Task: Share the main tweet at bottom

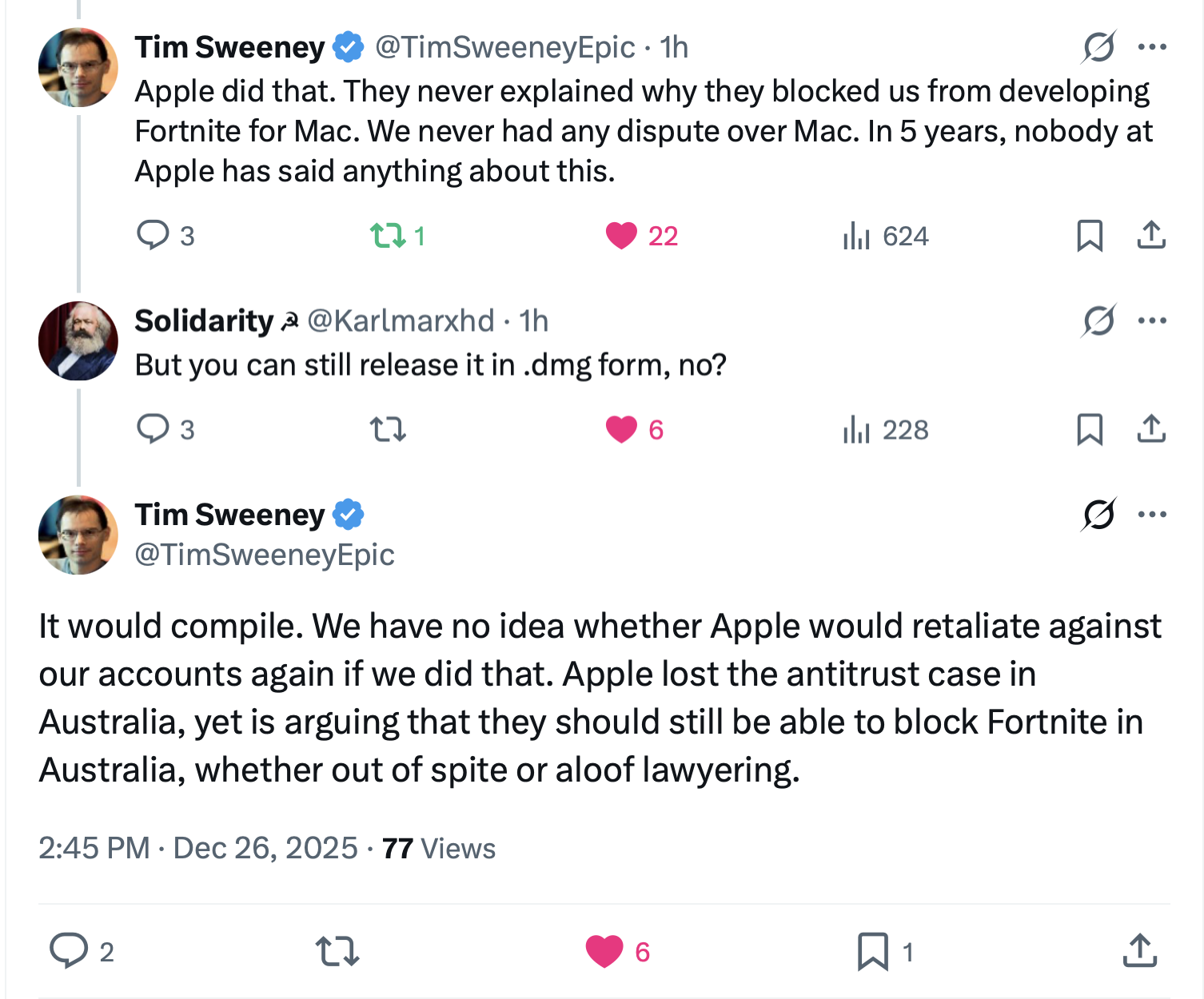Action: click(1139, 951)
